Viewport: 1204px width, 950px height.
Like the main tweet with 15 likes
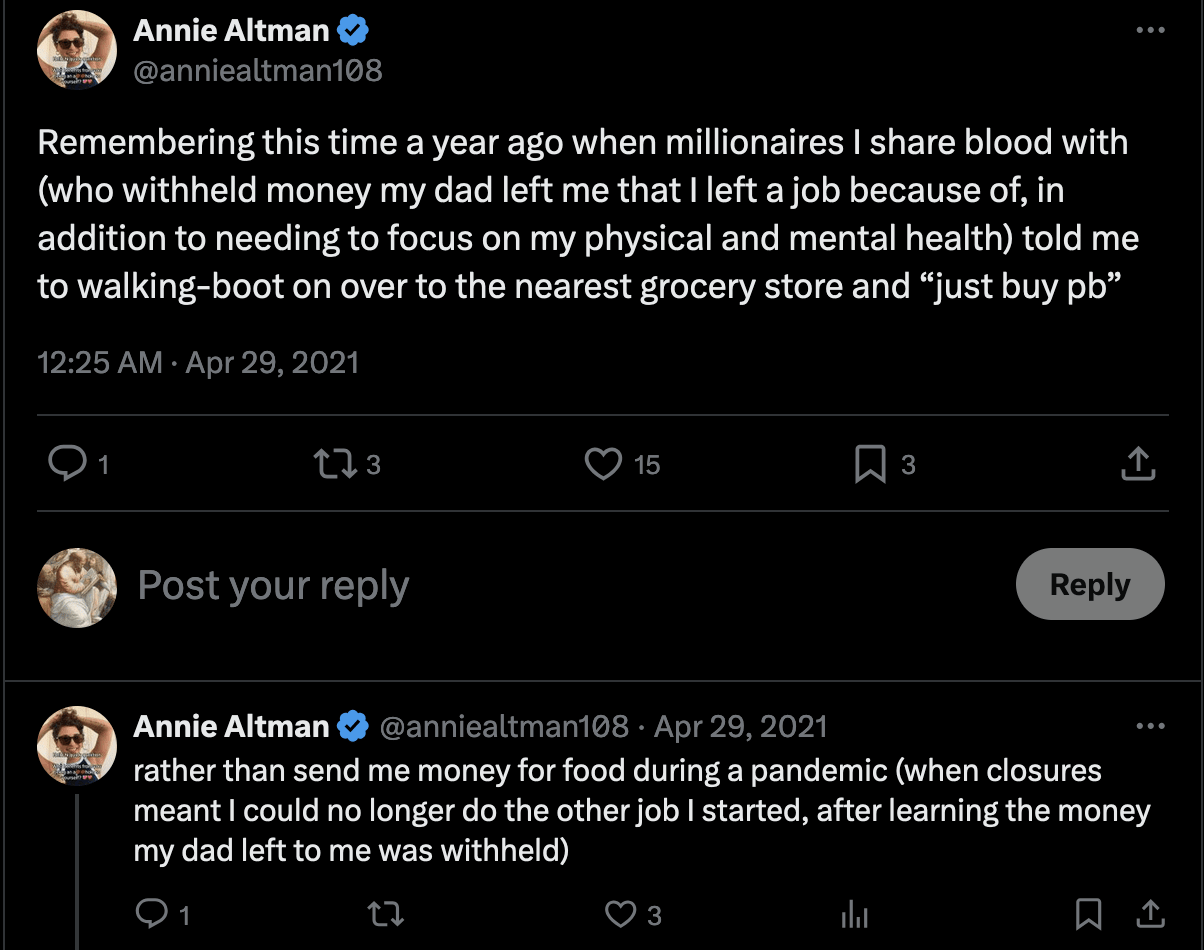[603, 464]
